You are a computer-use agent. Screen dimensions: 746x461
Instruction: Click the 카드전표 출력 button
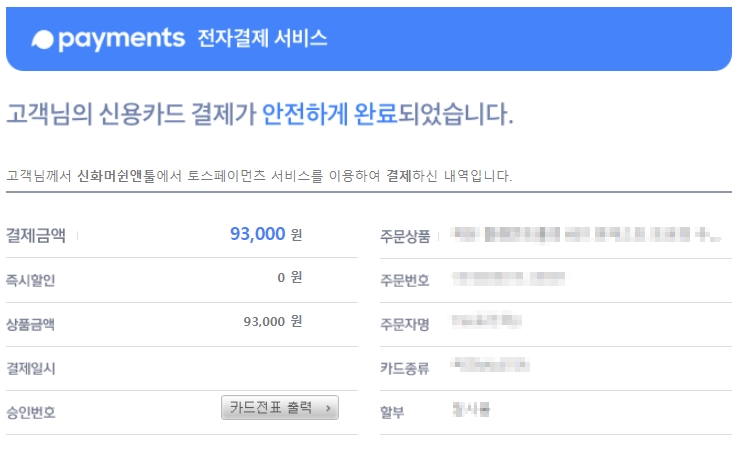[280, 407]
